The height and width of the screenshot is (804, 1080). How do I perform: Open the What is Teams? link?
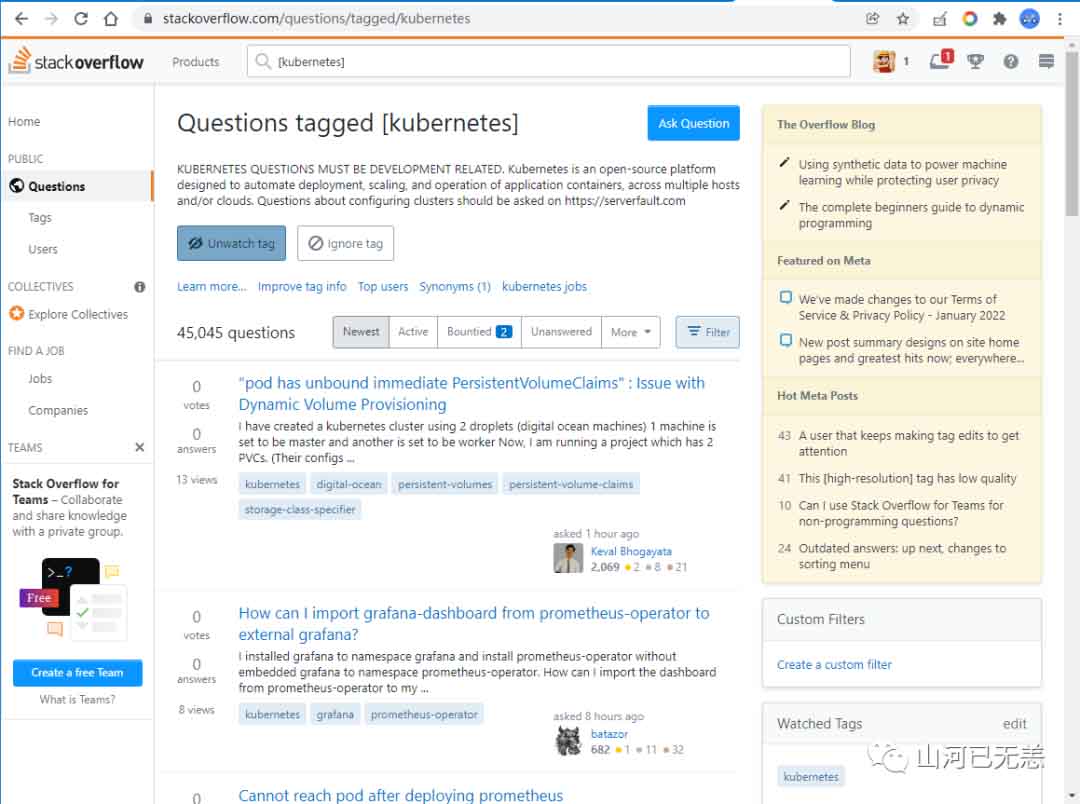(x=77, y=699)
